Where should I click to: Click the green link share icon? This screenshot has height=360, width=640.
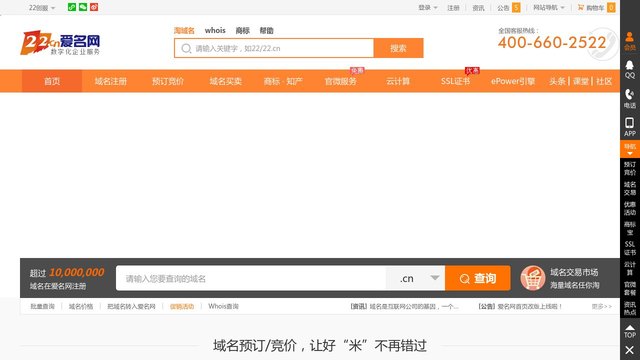pos(72,7)
